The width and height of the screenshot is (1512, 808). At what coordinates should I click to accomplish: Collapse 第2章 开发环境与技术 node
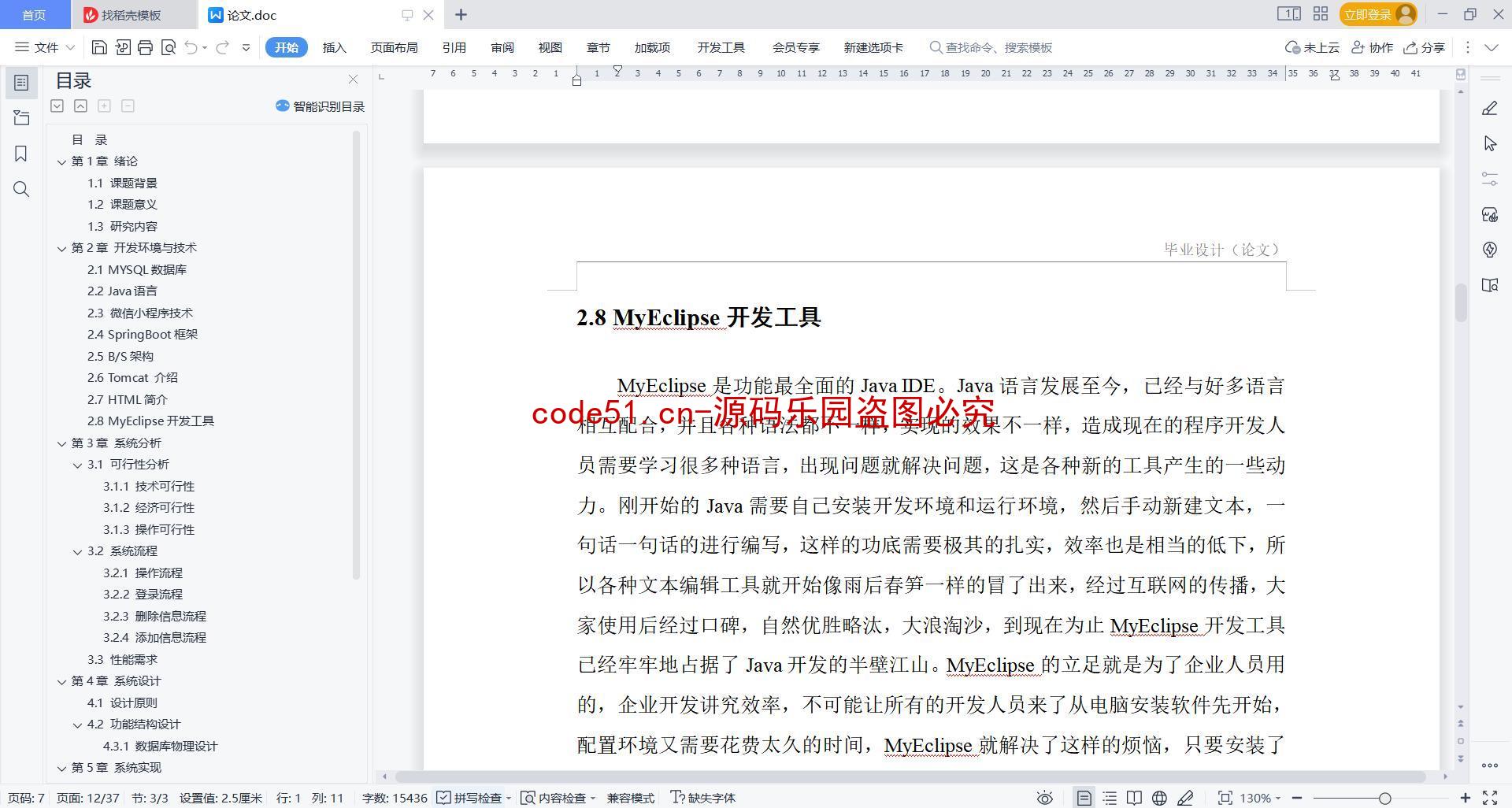point(61,248)
